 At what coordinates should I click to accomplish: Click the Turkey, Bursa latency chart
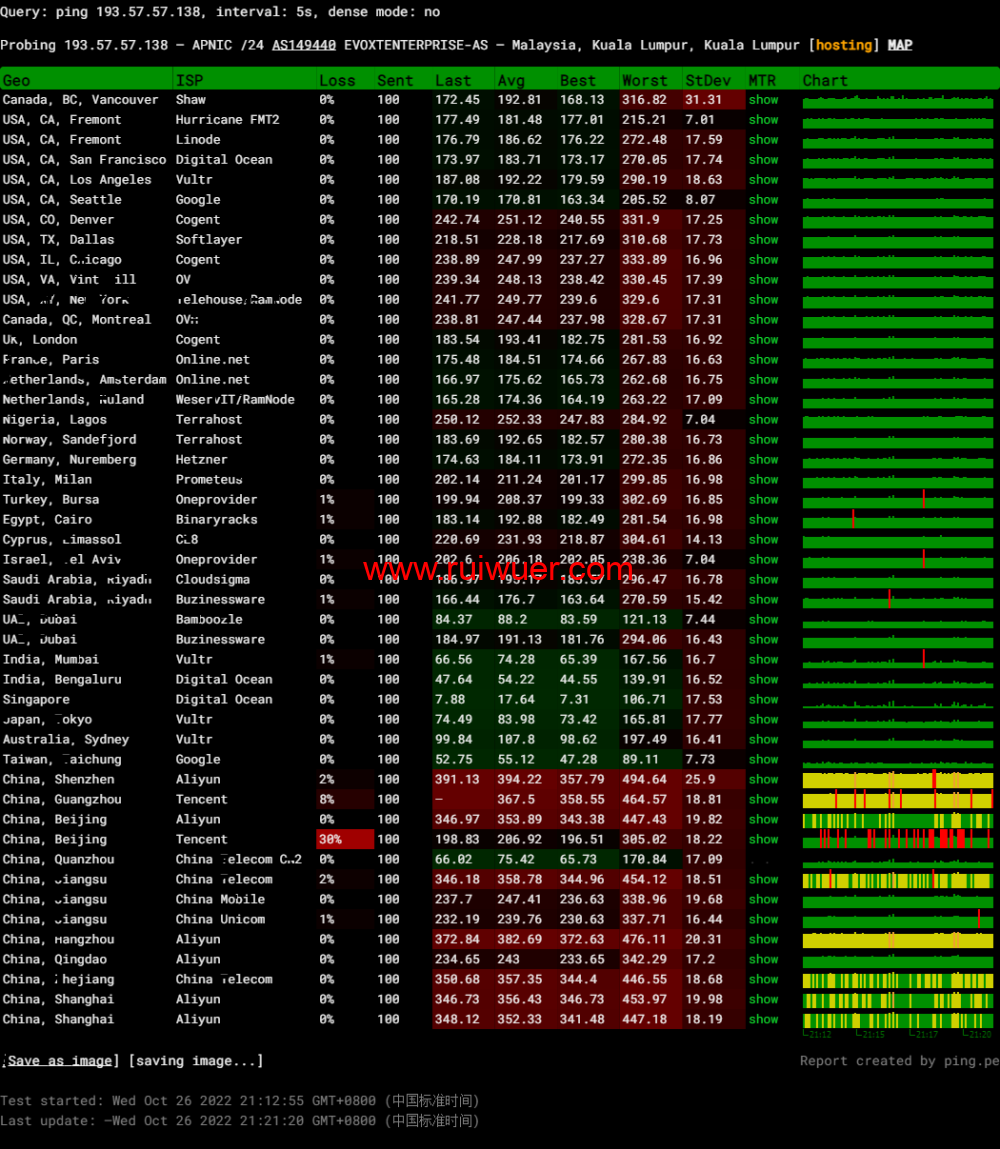(898, 500)
